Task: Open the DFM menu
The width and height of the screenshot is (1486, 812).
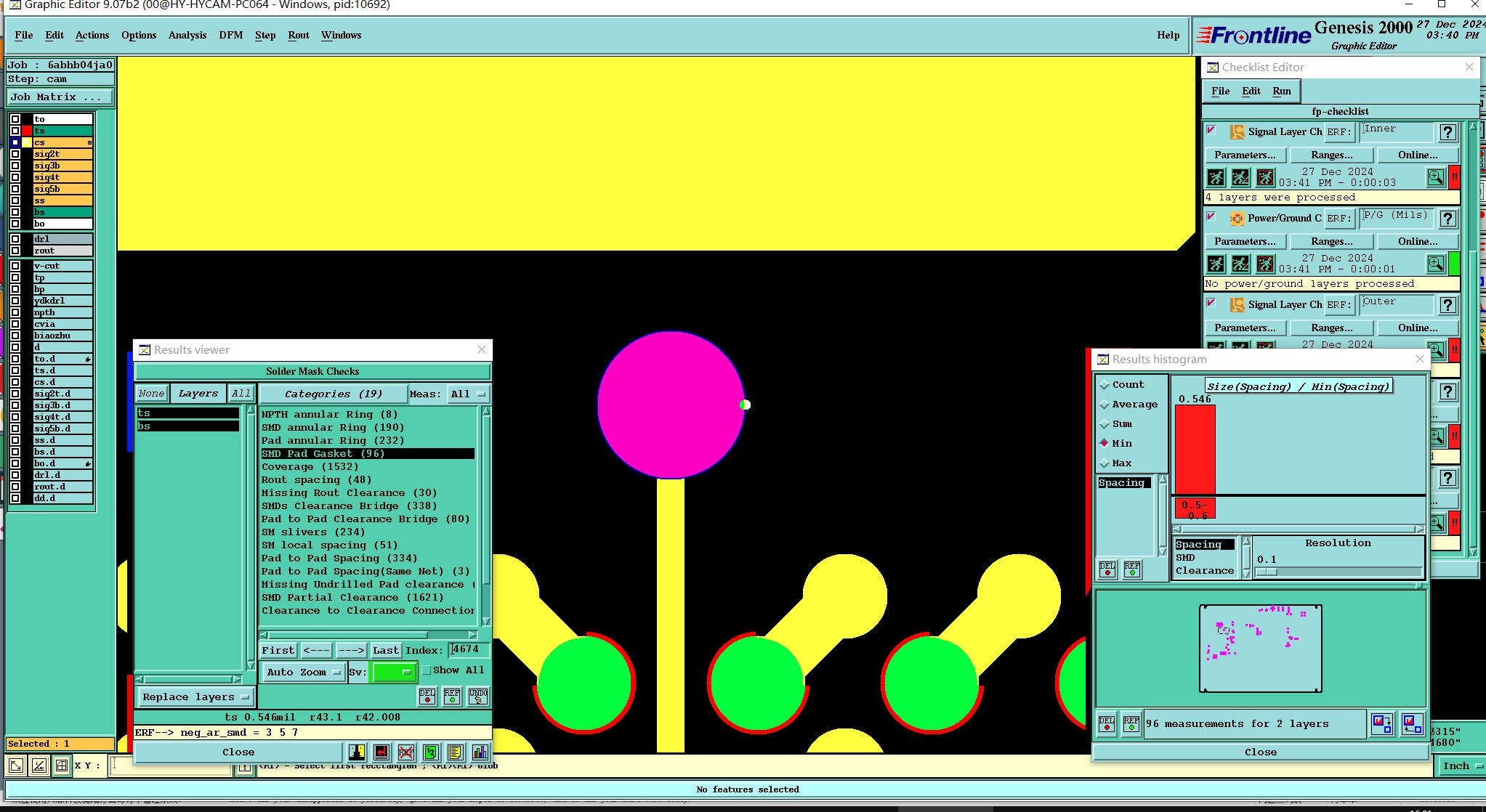Action: click(230, 35)
